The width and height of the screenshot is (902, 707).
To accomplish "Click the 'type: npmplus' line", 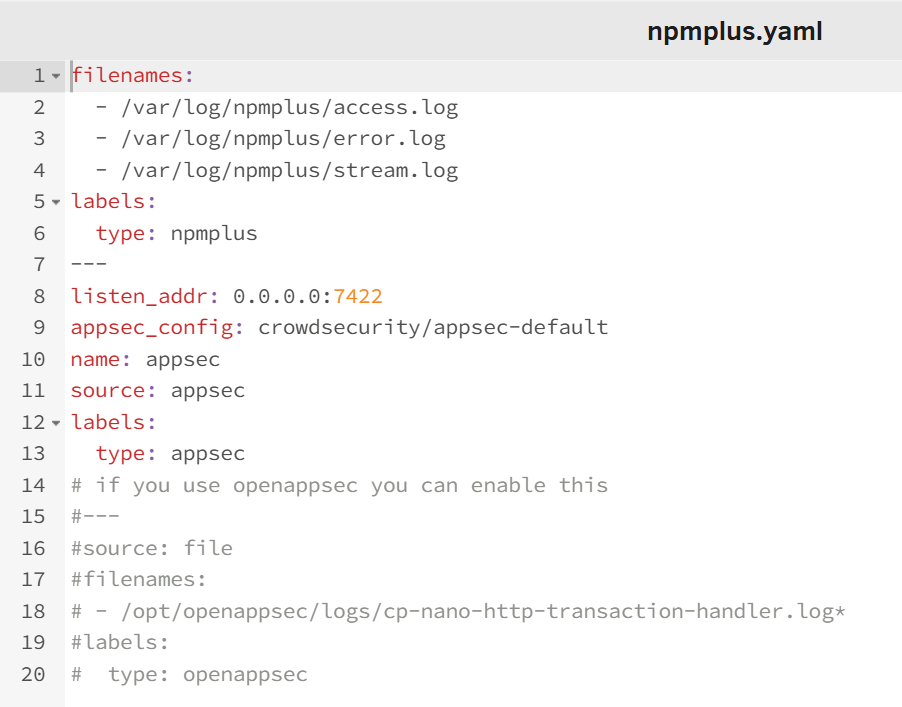I will (176, 234).
